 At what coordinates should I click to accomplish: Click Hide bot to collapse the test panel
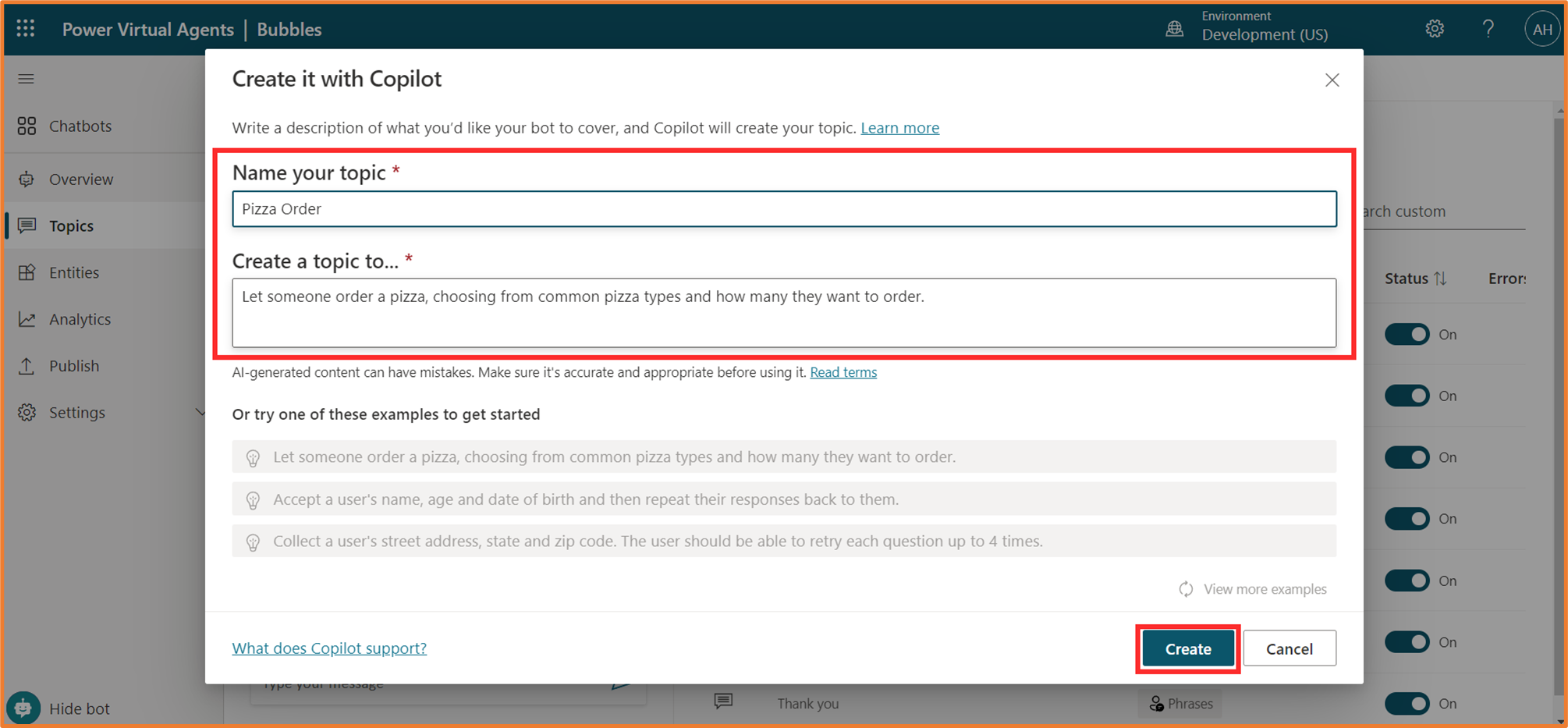pos(80,708)
